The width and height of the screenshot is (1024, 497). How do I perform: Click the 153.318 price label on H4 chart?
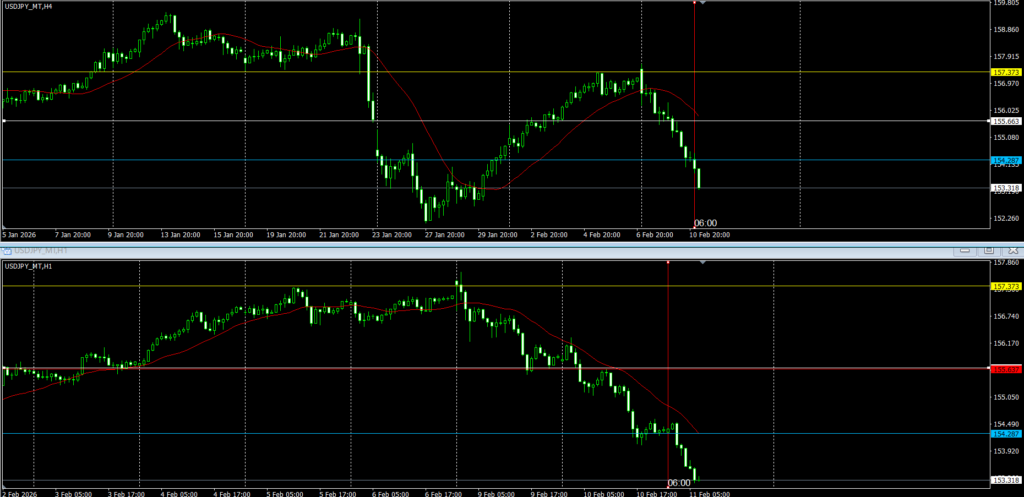1005,188
